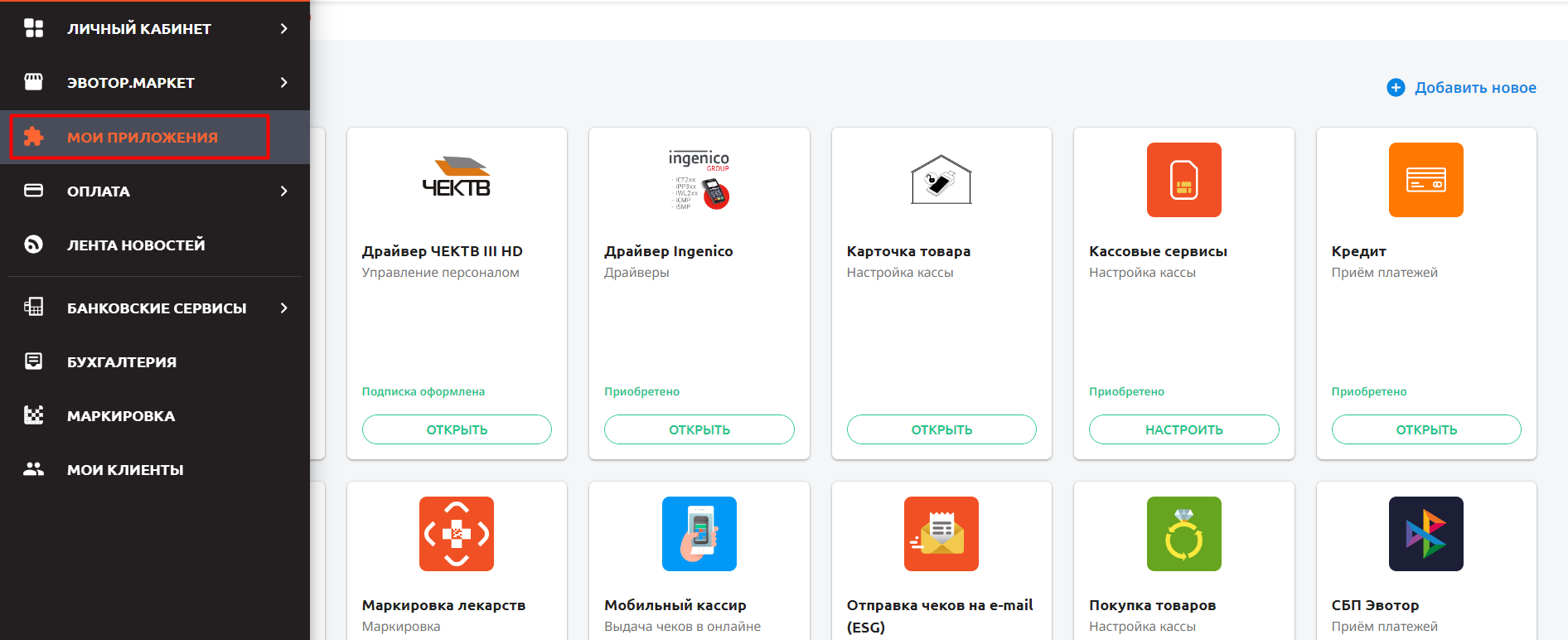The width and height of the screenshot is (1568, 640).
Task: Open the Мои клиенты section
Action: pyautogui.click(x=155, y=469)
